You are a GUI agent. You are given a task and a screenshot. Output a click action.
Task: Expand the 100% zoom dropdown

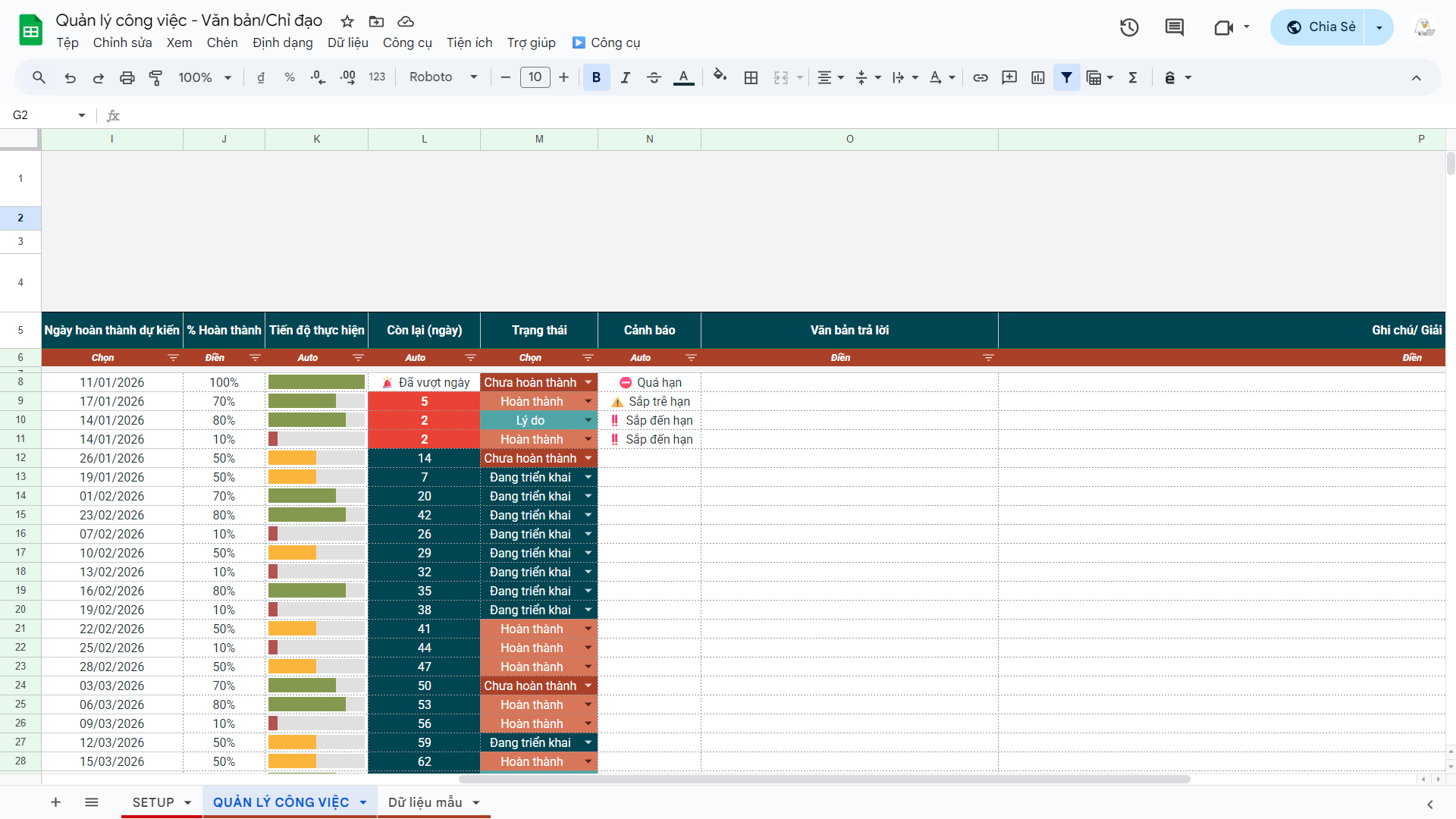[205, 77]
